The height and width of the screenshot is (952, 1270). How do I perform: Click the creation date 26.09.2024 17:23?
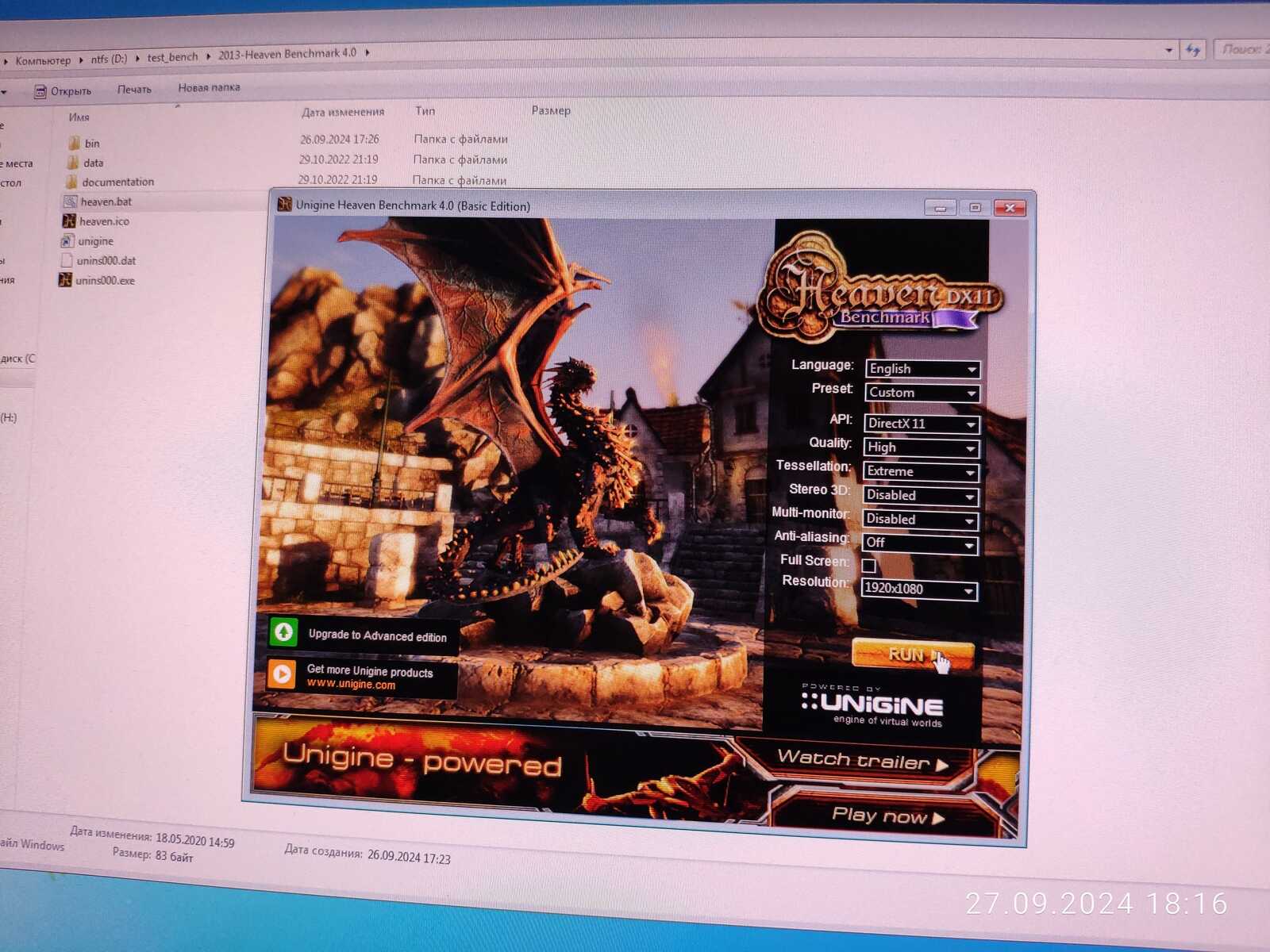[409, 857]
